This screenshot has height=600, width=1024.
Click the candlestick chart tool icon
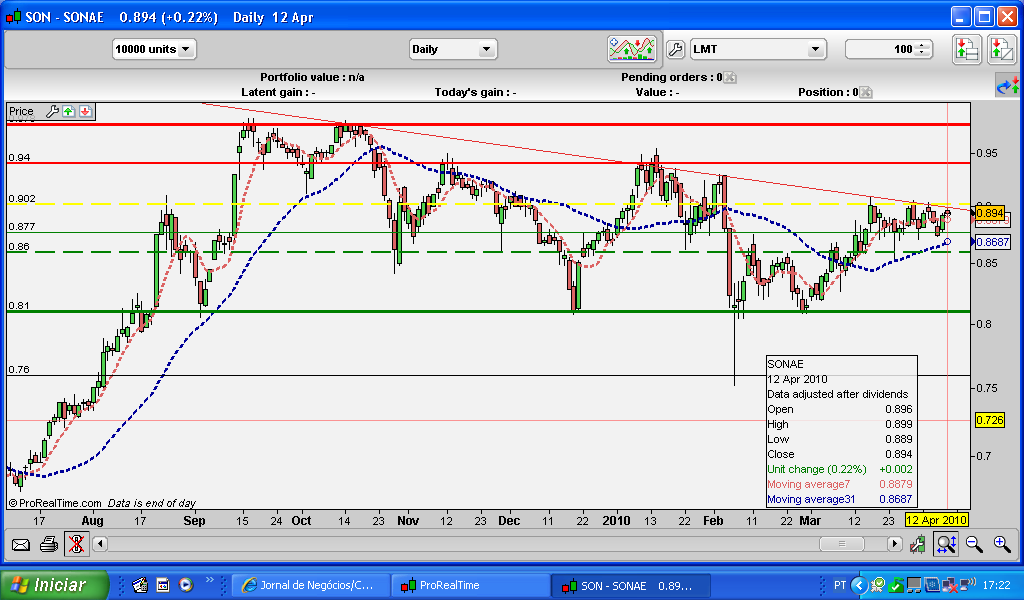click(918, 544)
